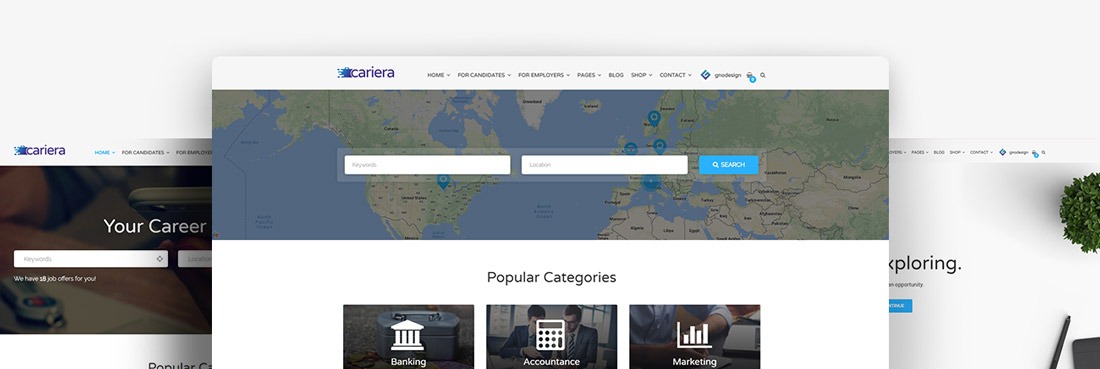Click the map pin over Norway

coord(654,118)
